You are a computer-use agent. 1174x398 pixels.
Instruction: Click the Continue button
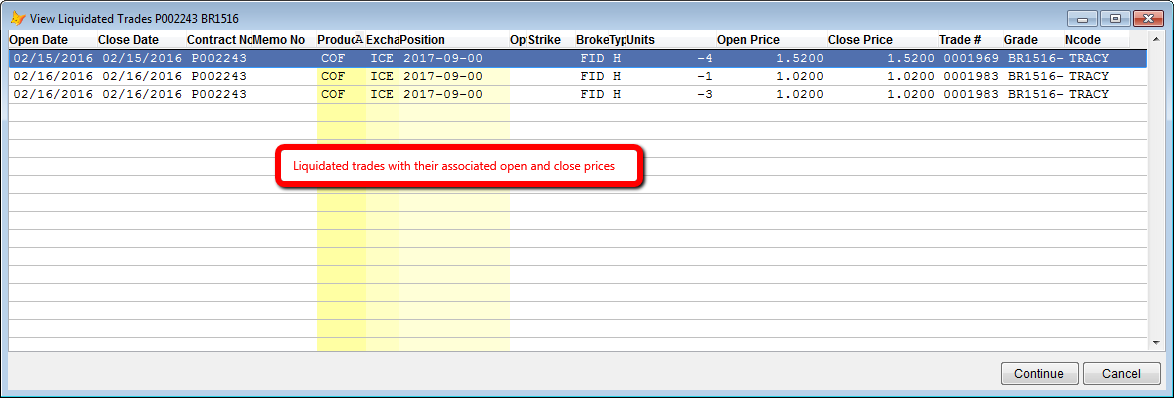(x=1039, y=373)
